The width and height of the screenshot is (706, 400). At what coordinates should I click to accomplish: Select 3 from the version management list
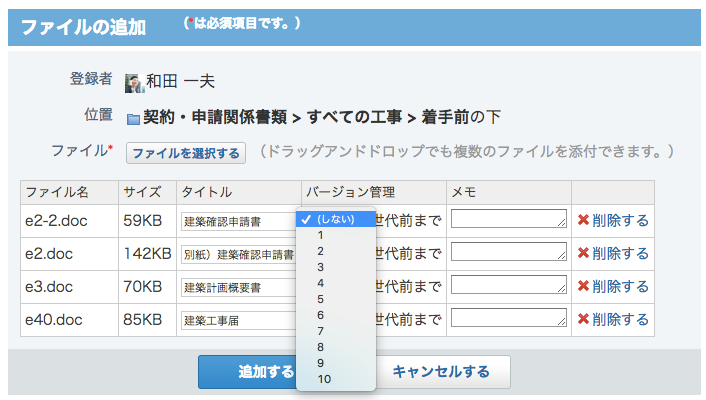point(320,267)
